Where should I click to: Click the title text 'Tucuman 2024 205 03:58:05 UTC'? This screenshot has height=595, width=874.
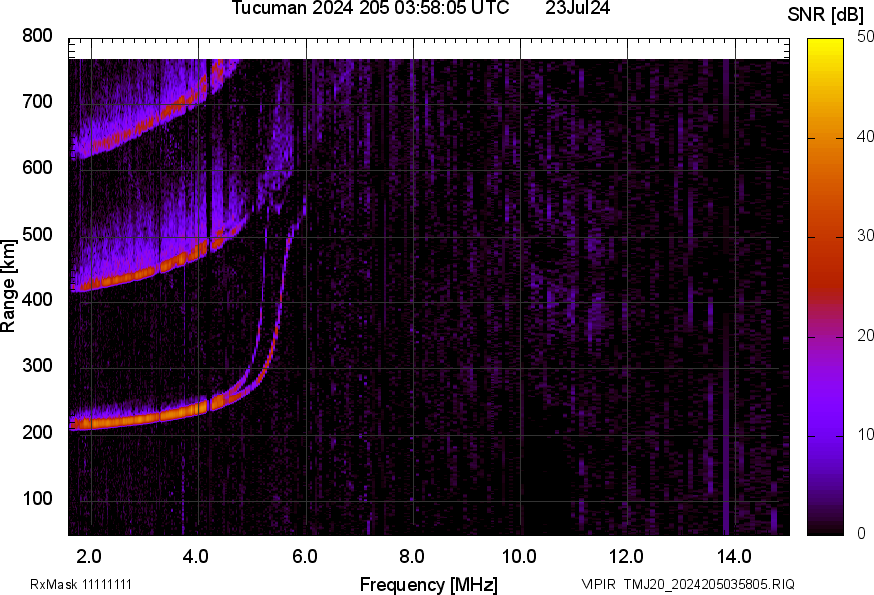pos(370,8)
